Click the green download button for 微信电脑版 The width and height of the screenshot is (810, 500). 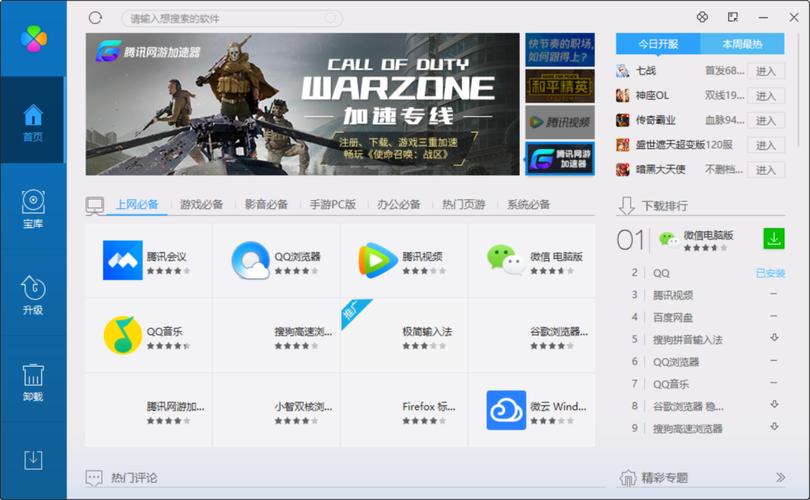click(774, 238)
